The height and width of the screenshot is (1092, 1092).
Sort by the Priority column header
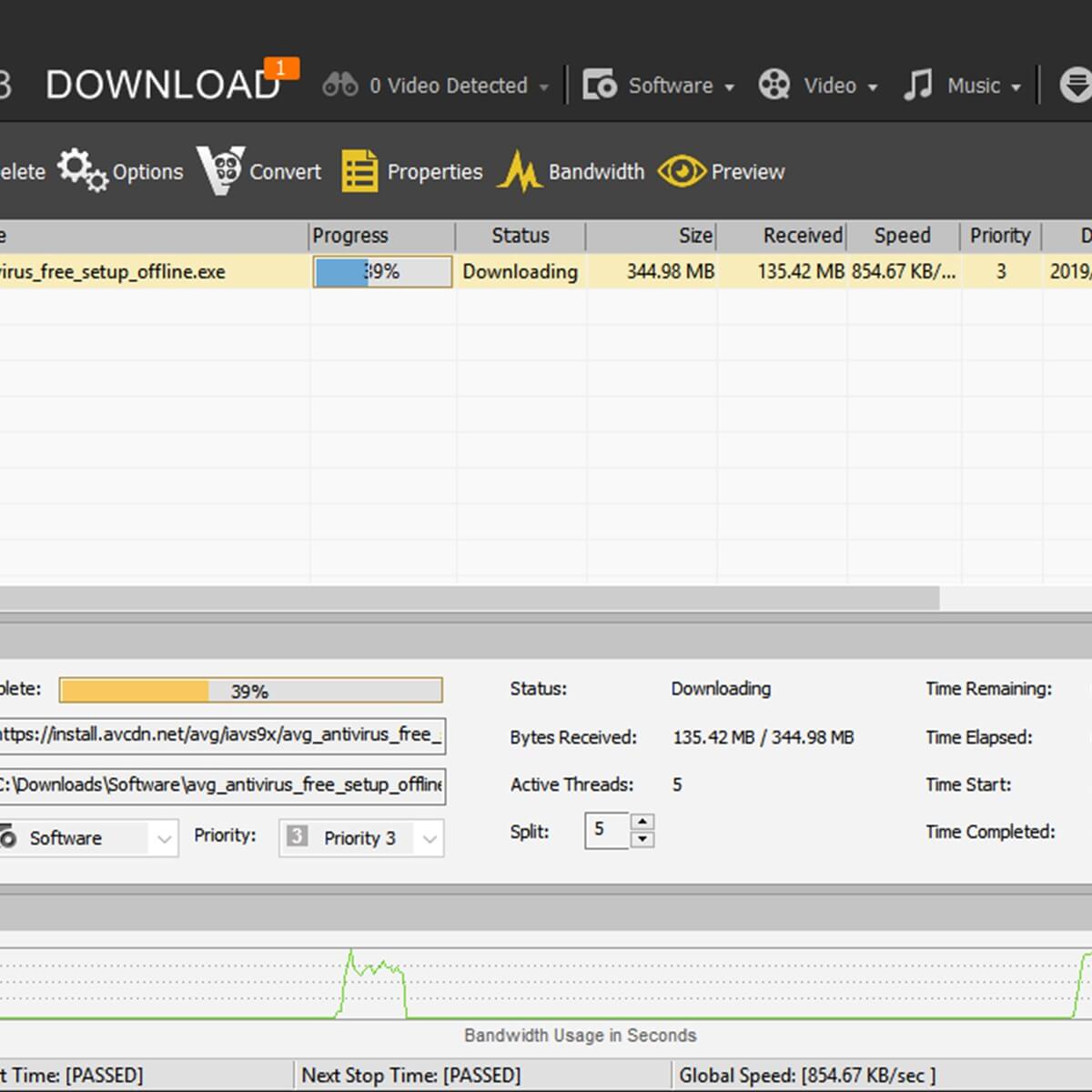(1000, 236)
